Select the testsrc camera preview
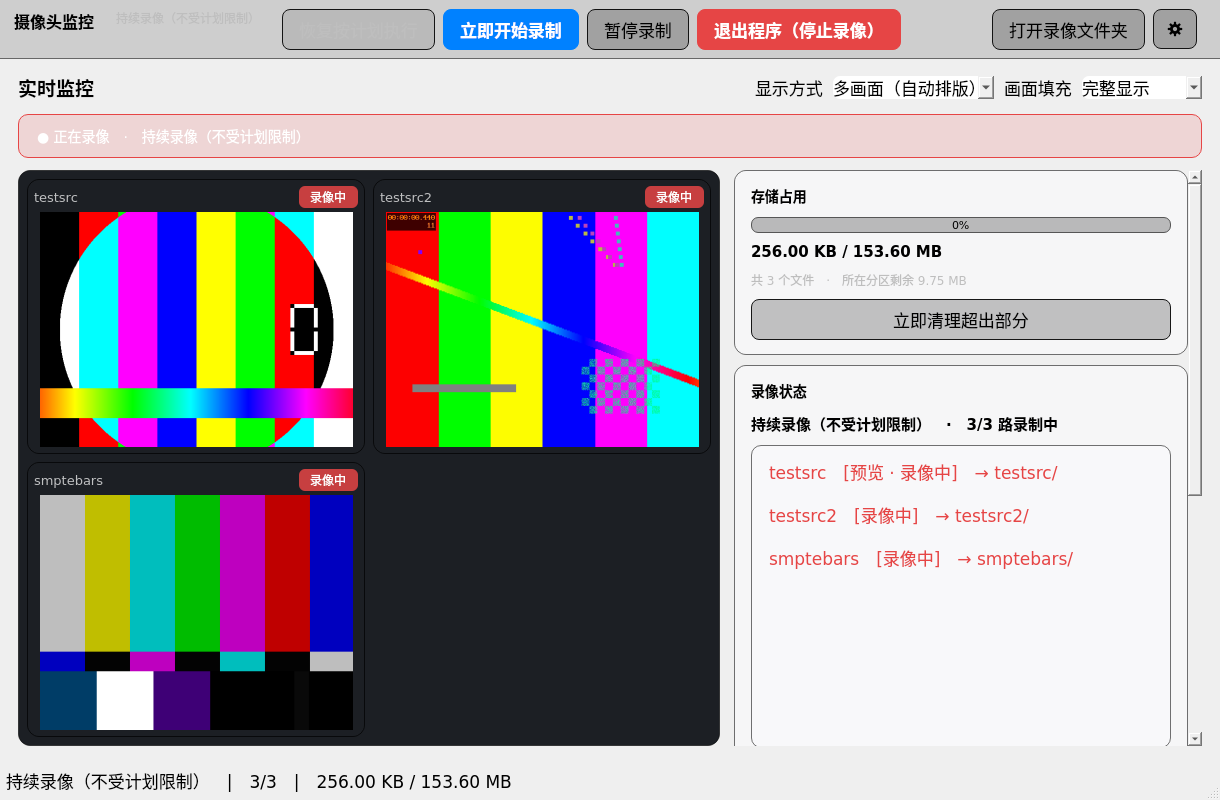 point(197,329)
